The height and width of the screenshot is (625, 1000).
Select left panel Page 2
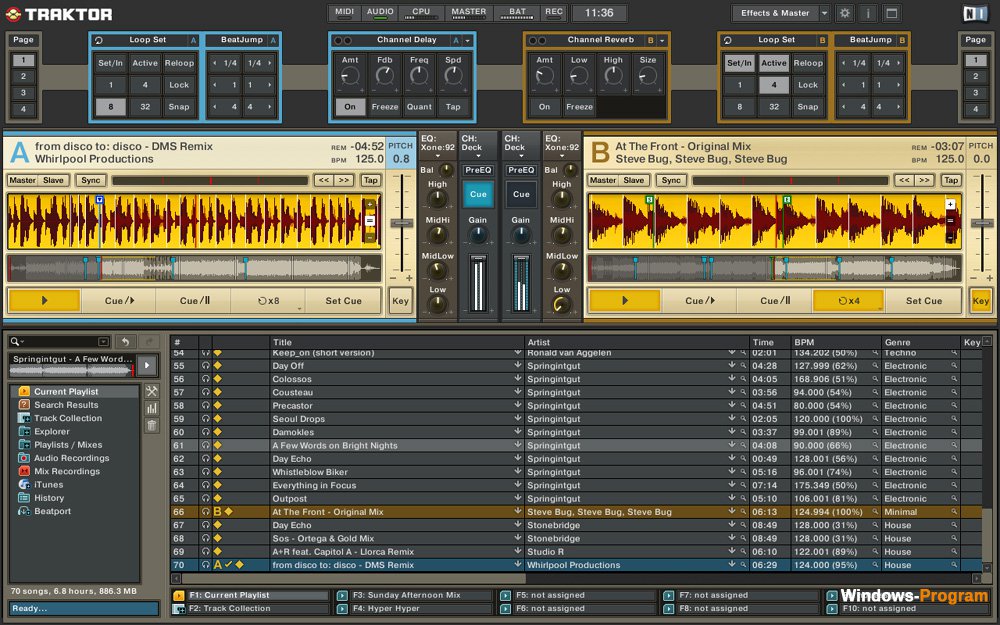pos(24,77)
